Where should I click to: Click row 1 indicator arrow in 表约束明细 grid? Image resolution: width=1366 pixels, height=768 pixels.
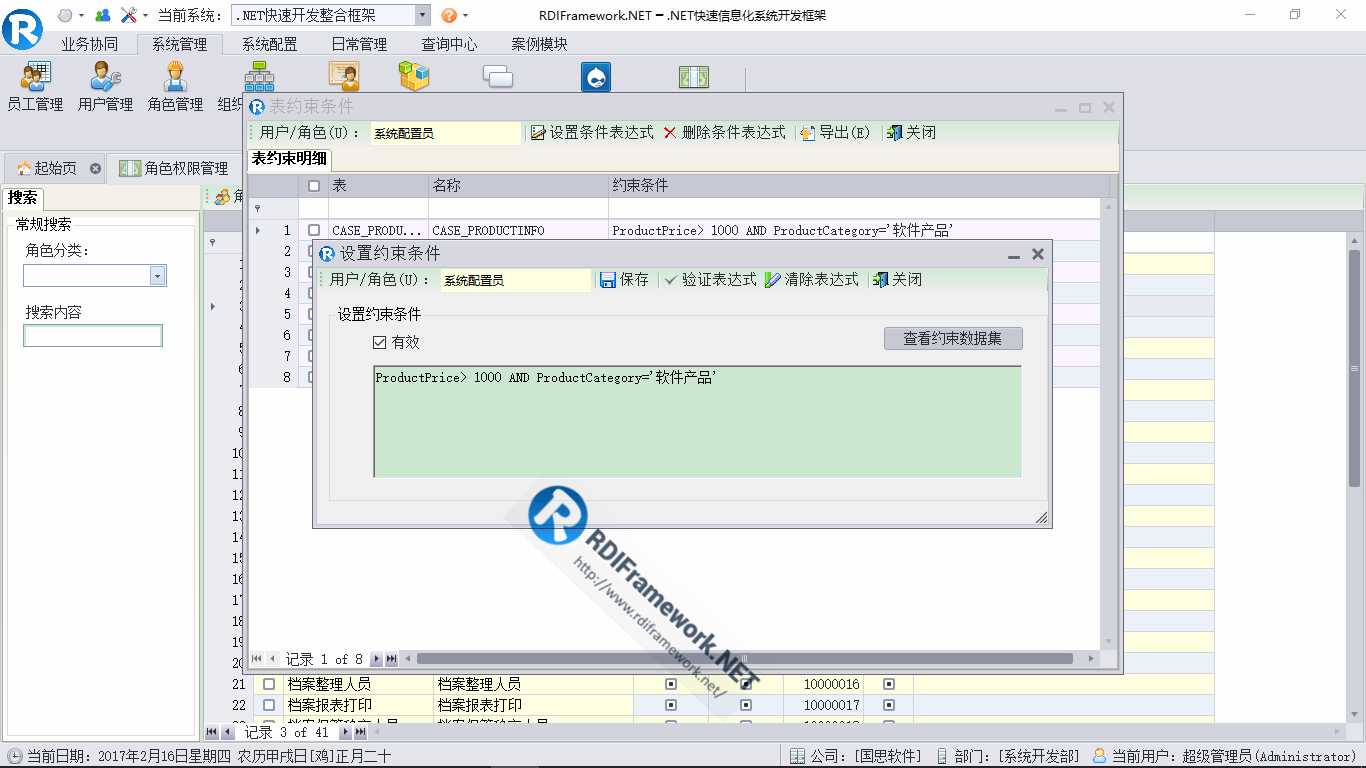(x=258, y=231)
